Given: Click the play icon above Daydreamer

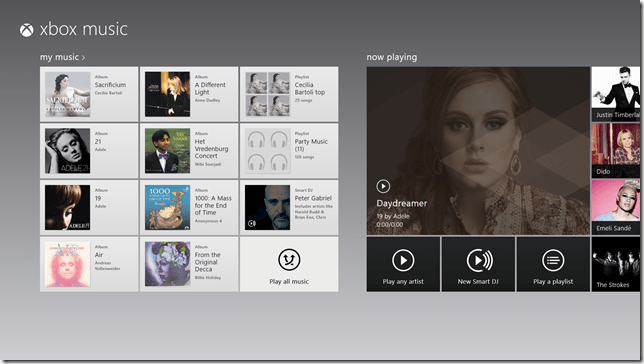Looking at the screenshot, I should pos(383,186).
